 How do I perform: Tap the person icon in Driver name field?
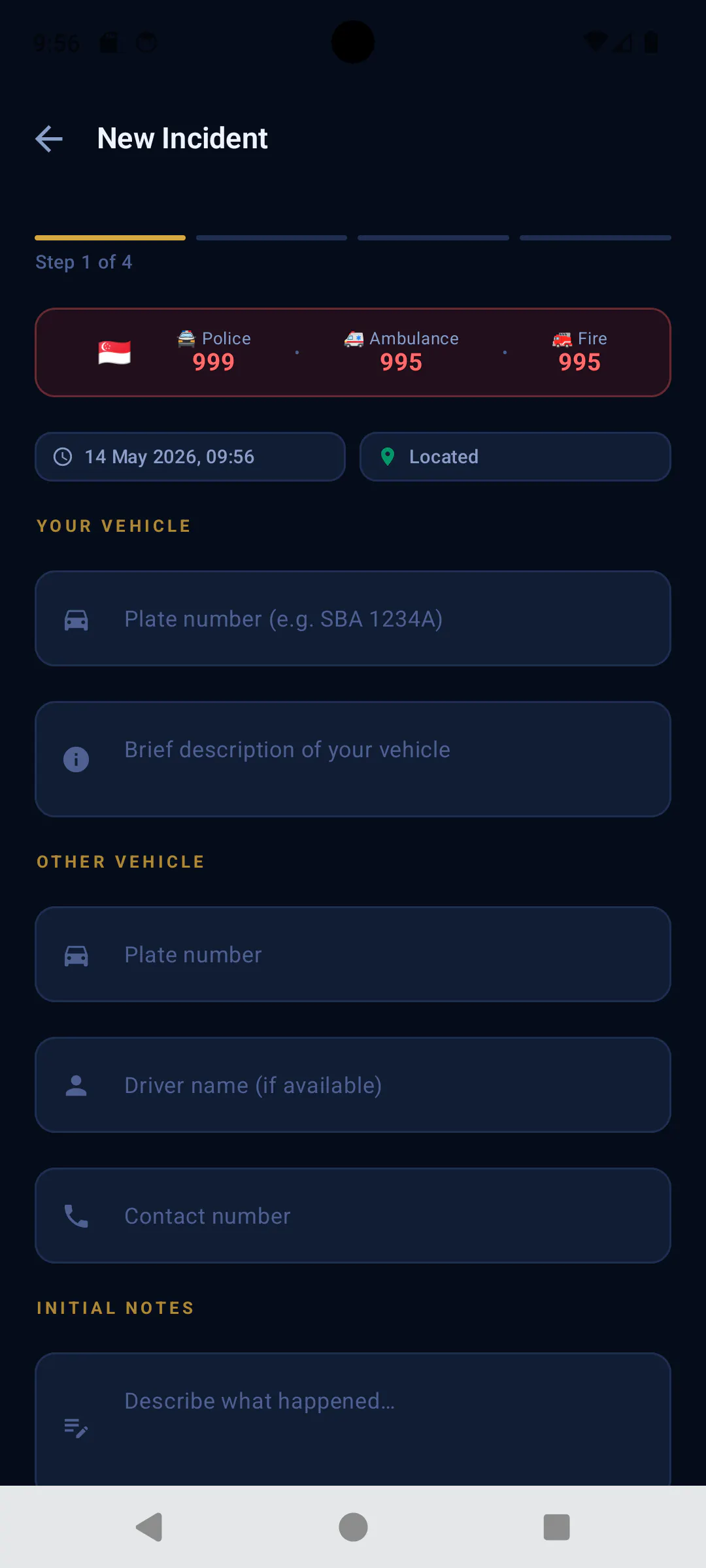(76, 1085)
